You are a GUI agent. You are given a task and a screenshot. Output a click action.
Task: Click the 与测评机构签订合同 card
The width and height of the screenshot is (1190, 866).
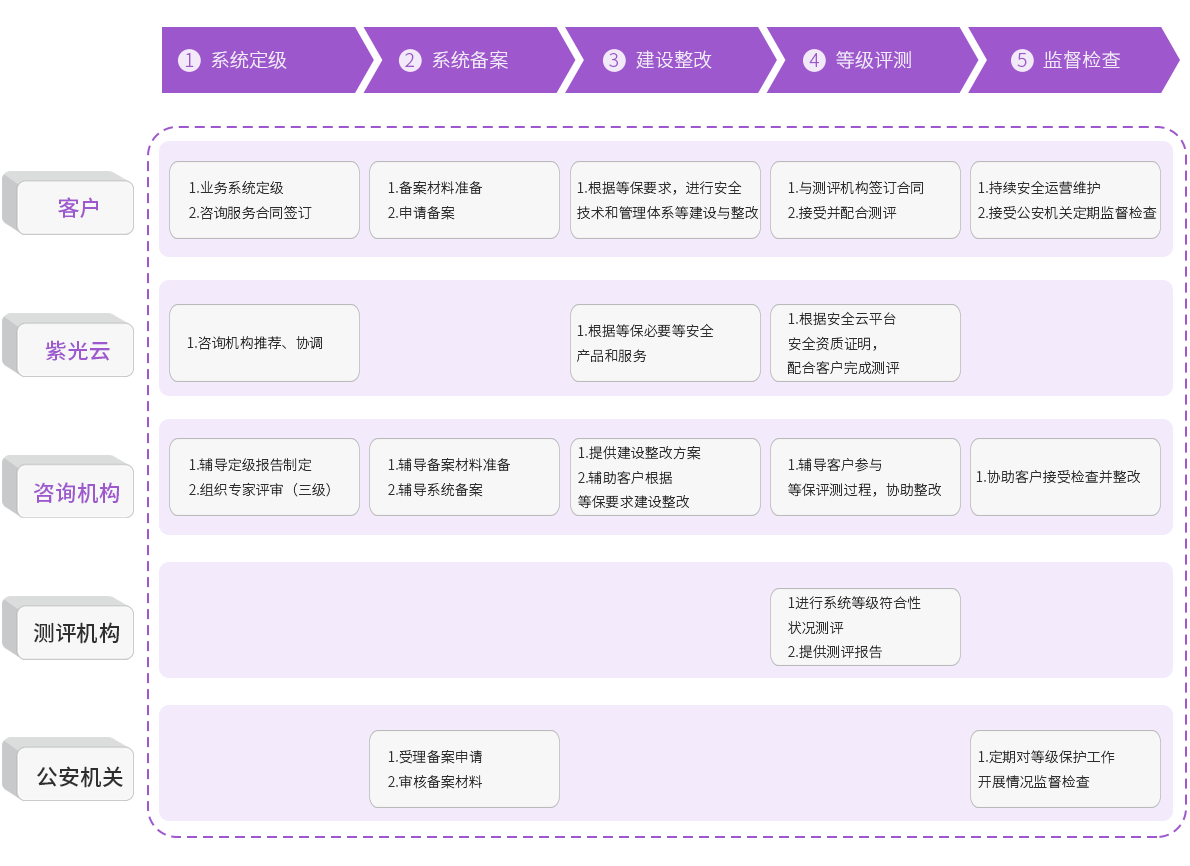pos(865,200)
